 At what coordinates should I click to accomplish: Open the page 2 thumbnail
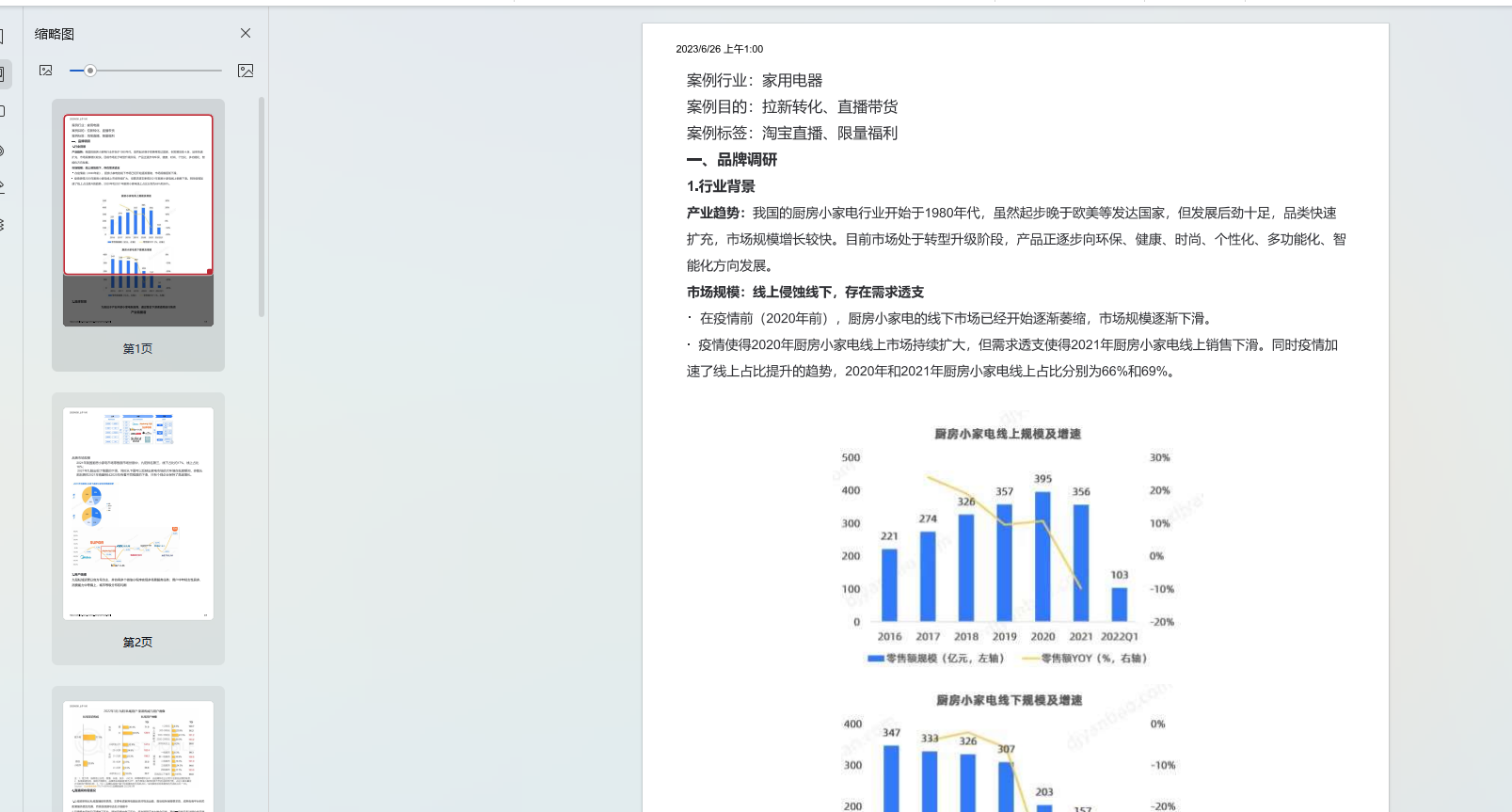point(138,514)
